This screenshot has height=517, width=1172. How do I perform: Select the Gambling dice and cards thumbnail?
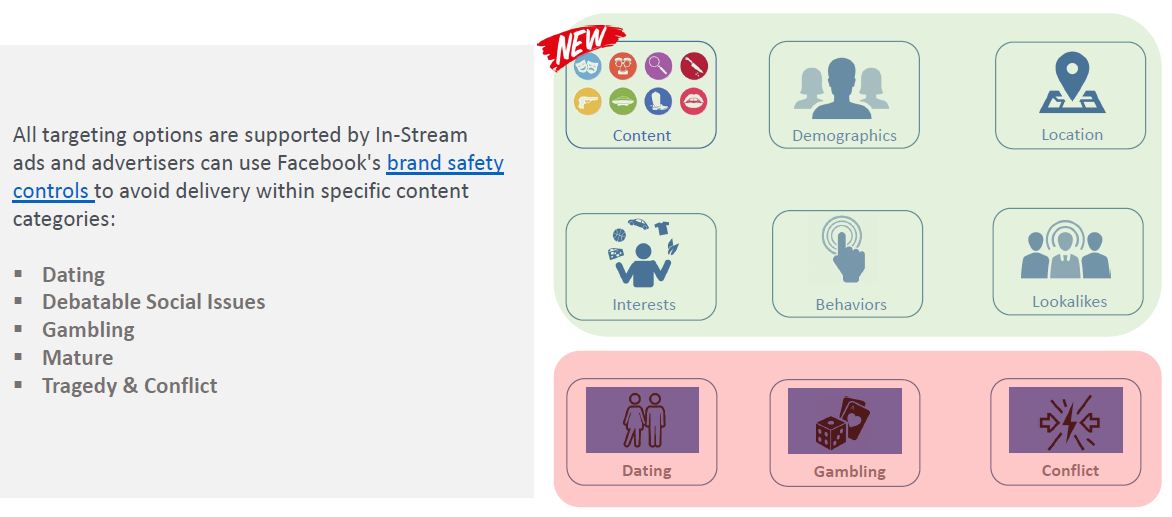(845, 421)
